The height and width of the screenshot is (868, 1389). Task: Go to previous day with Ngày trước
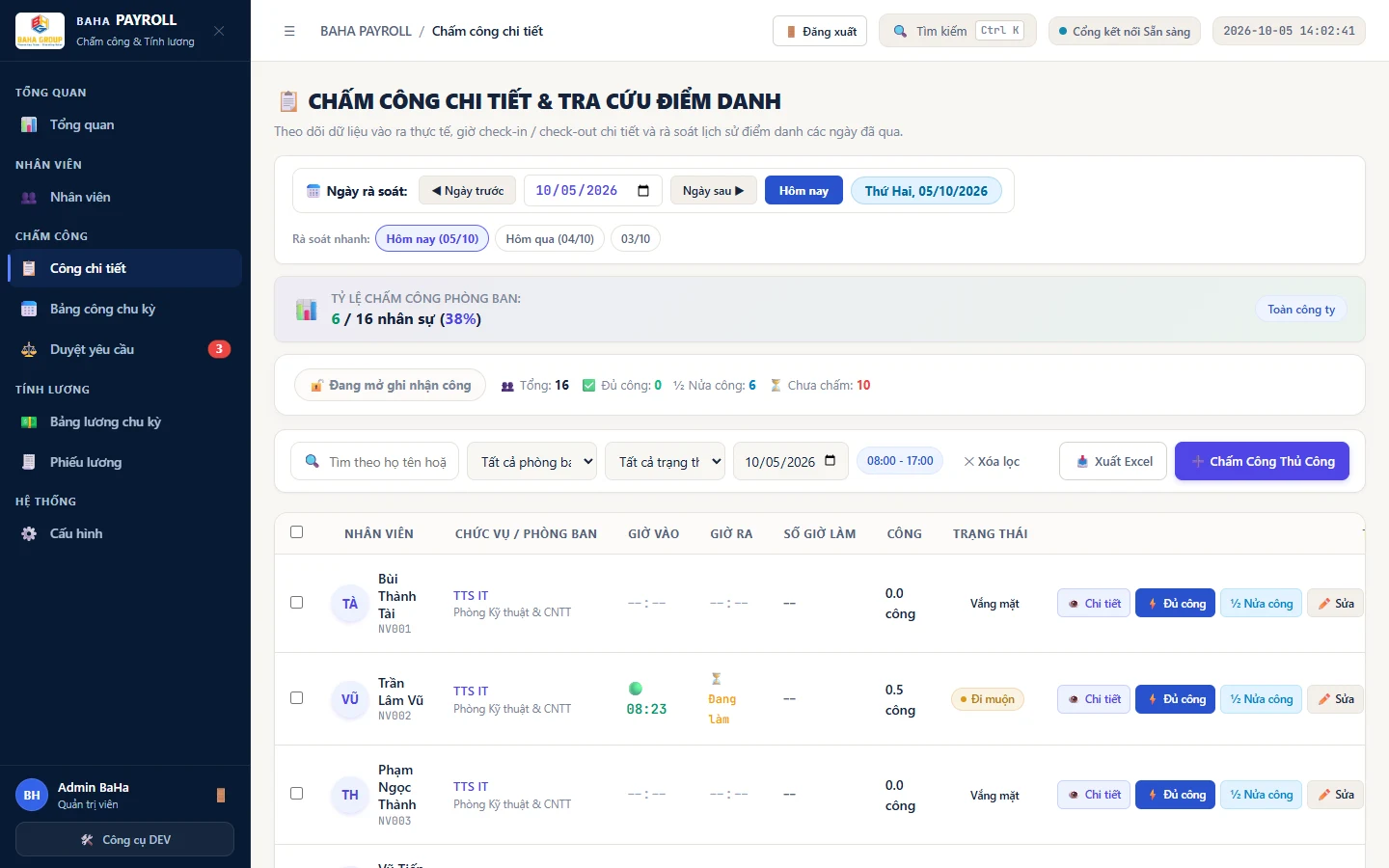point(467,191)
